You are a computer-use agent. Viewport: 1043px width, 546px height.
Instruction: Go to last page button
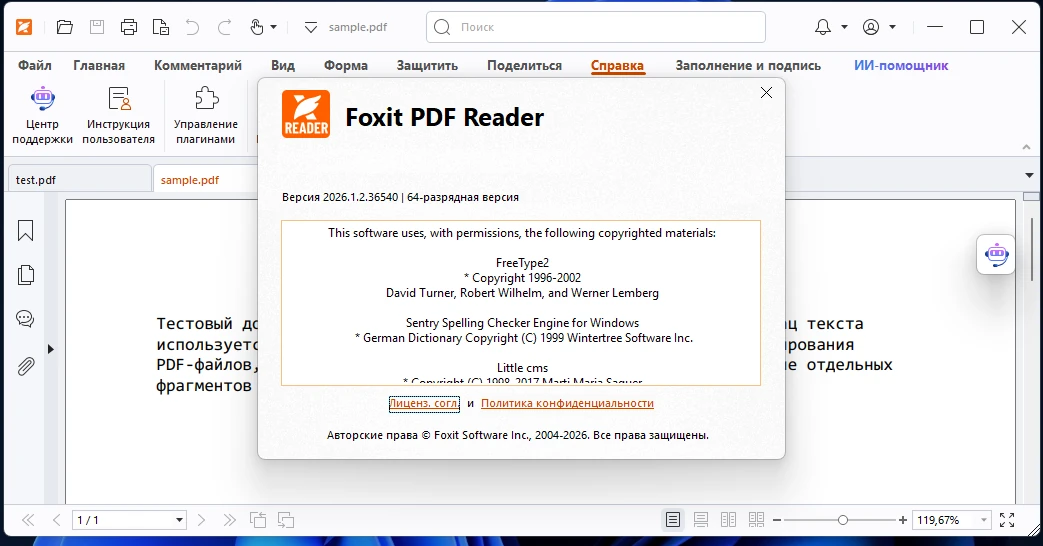coord(229,520)
